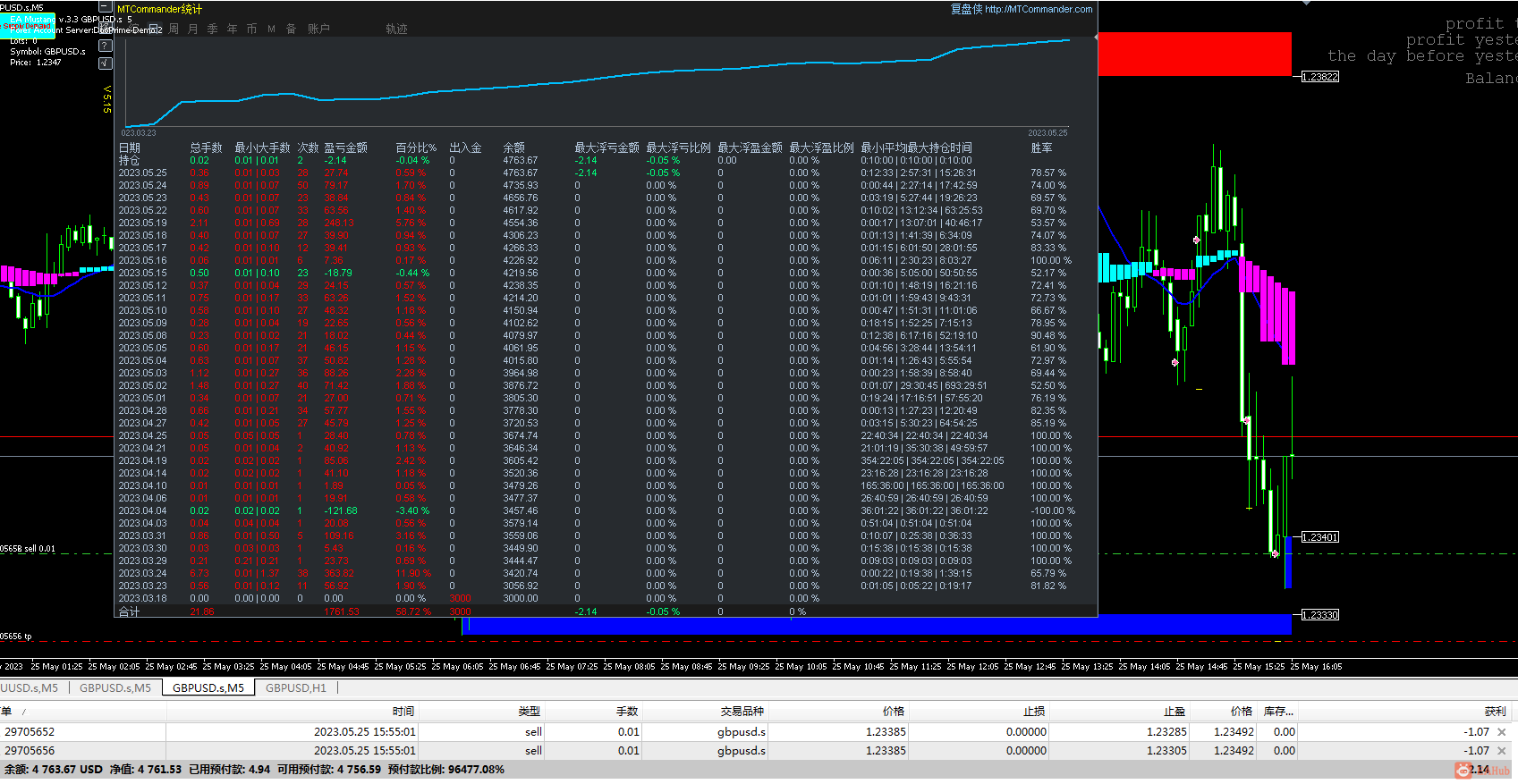
Task: Sort orders by 时间 column header
Action: (403, 712)
